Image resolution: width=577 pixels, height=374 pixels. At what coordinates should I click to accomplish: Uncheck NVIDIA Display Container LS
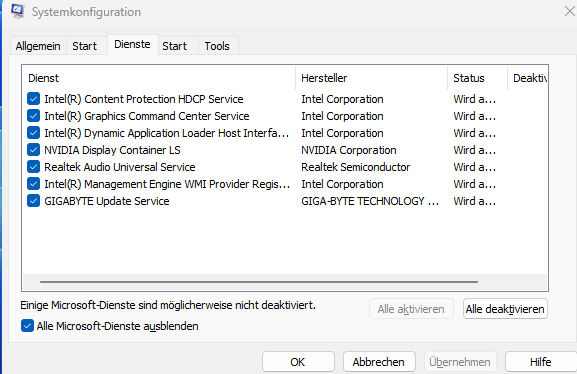pyautogui.click(x=33, y=149)
